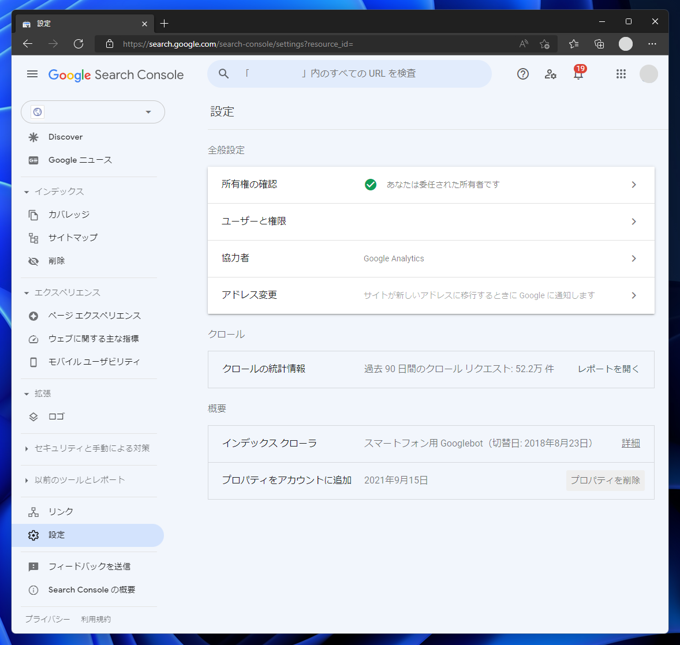
Task: Open browser favorites list icon
Action: tap(573, 44)
